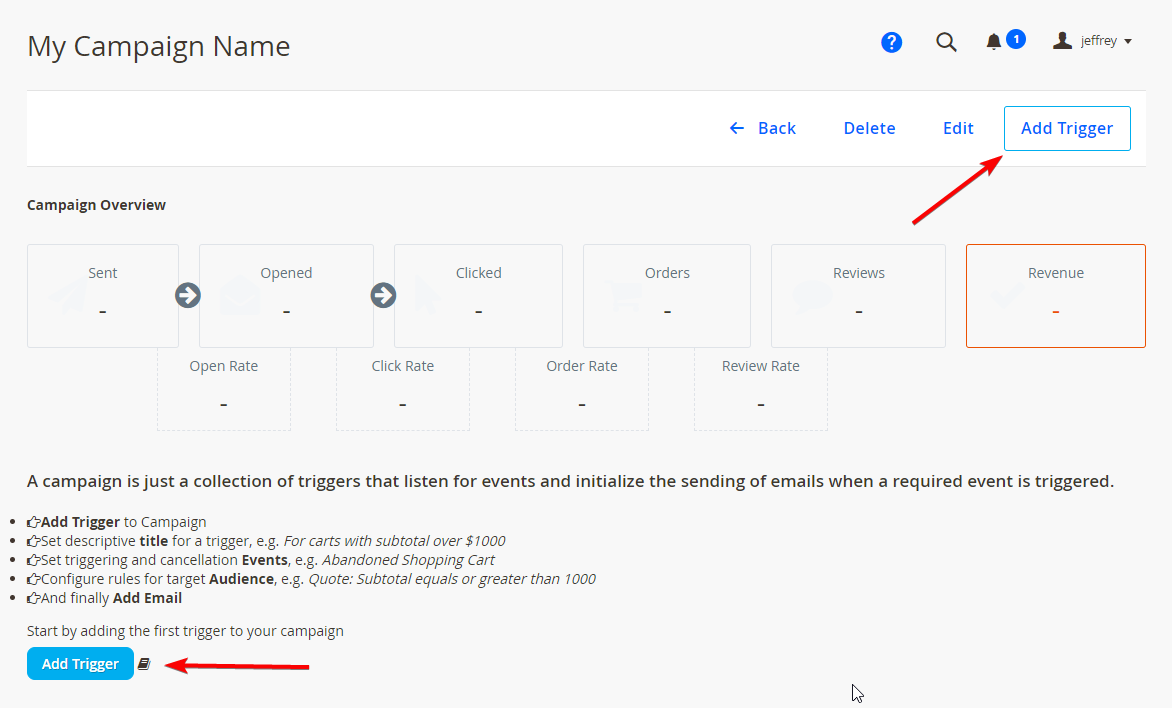1172x708 pixels.
Task: Click the arrow icon between Opened and Clicked
Action: [x=383, y=295]
